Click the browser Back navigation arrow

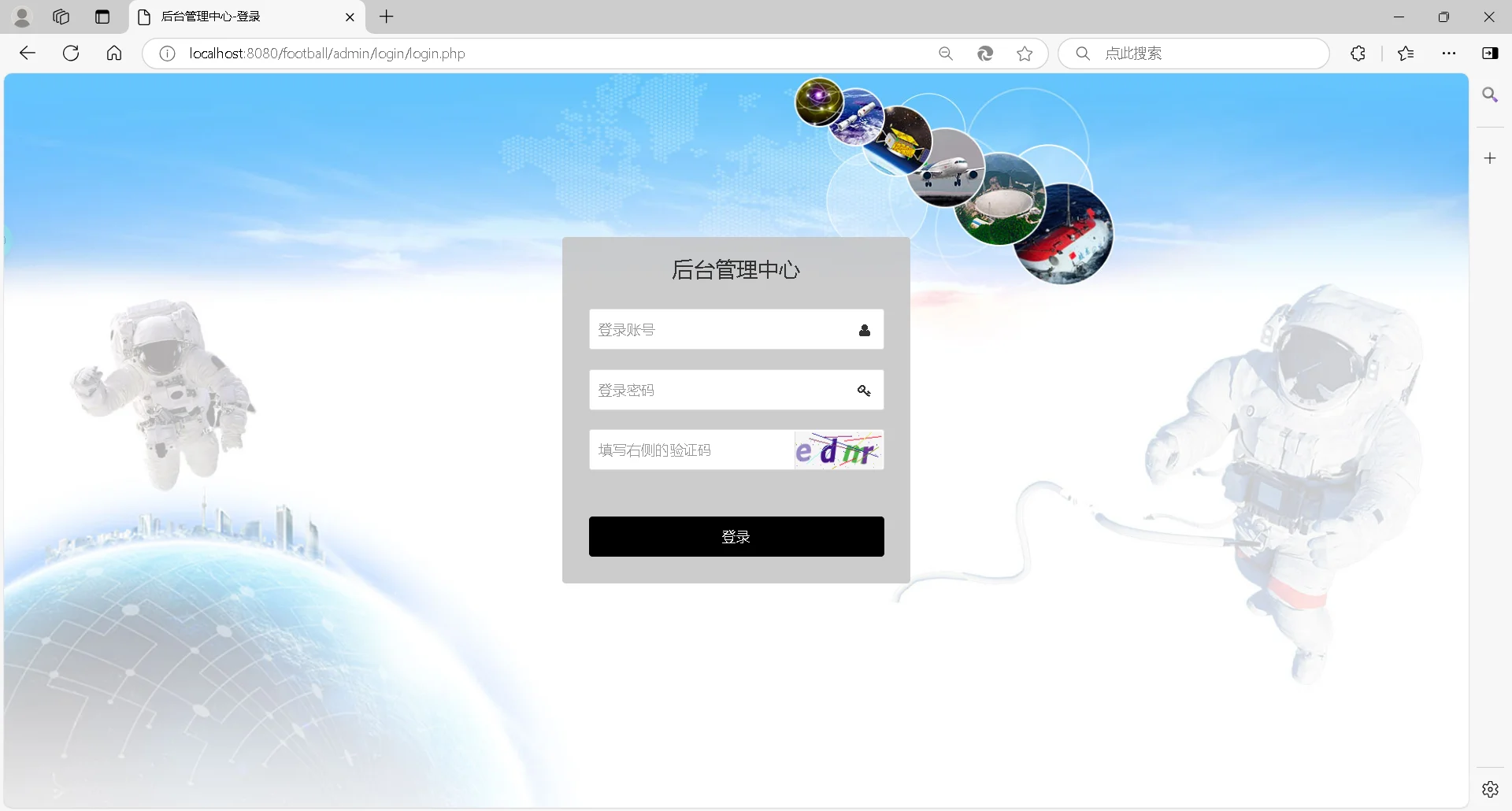pyautogui.click(x=28, y=53)
